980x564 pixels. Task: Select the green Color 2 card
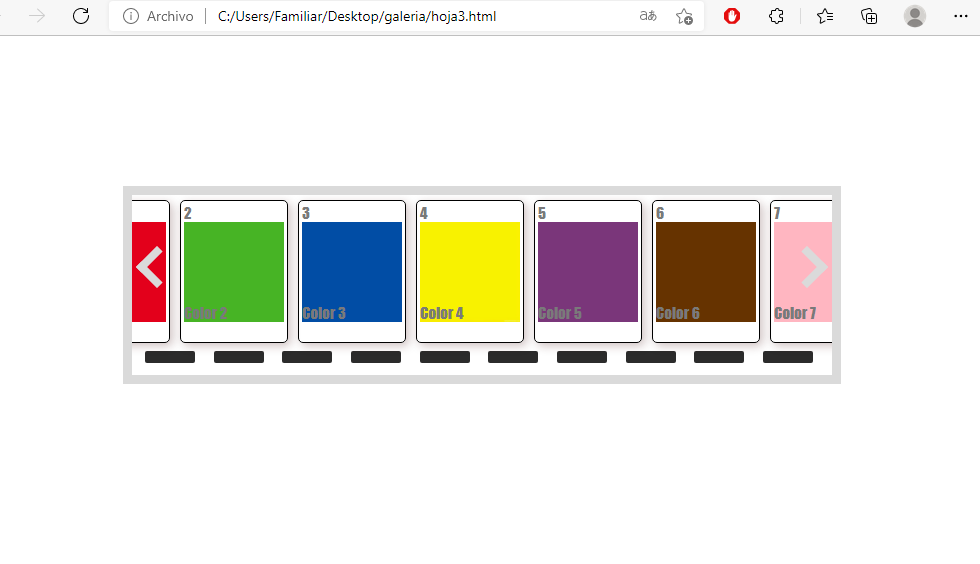(x=234, y=271)
